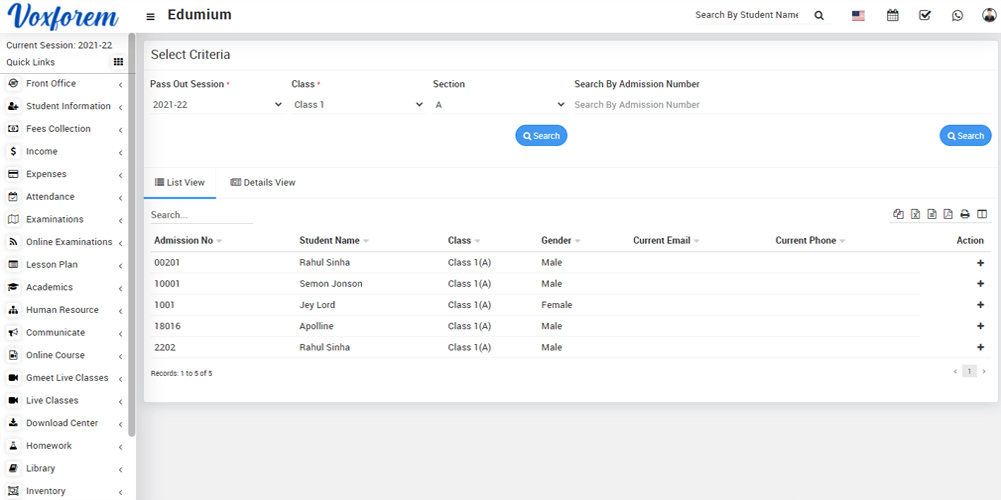Print the student list
Screen dimensions: 1001x500
pos(965,214)
